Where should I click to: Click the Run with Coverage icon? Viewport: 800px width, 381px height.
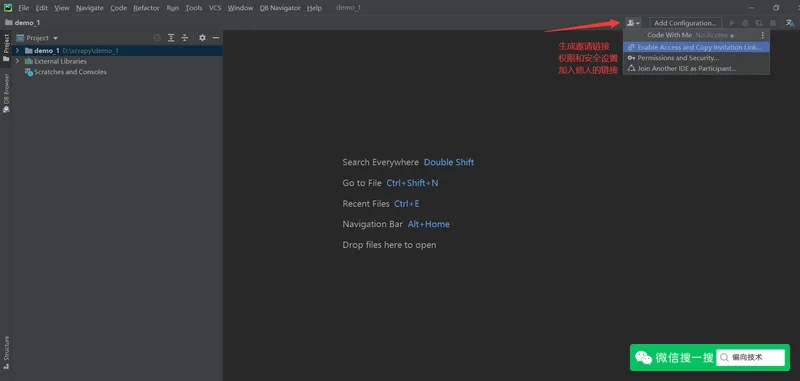point(759,23)
